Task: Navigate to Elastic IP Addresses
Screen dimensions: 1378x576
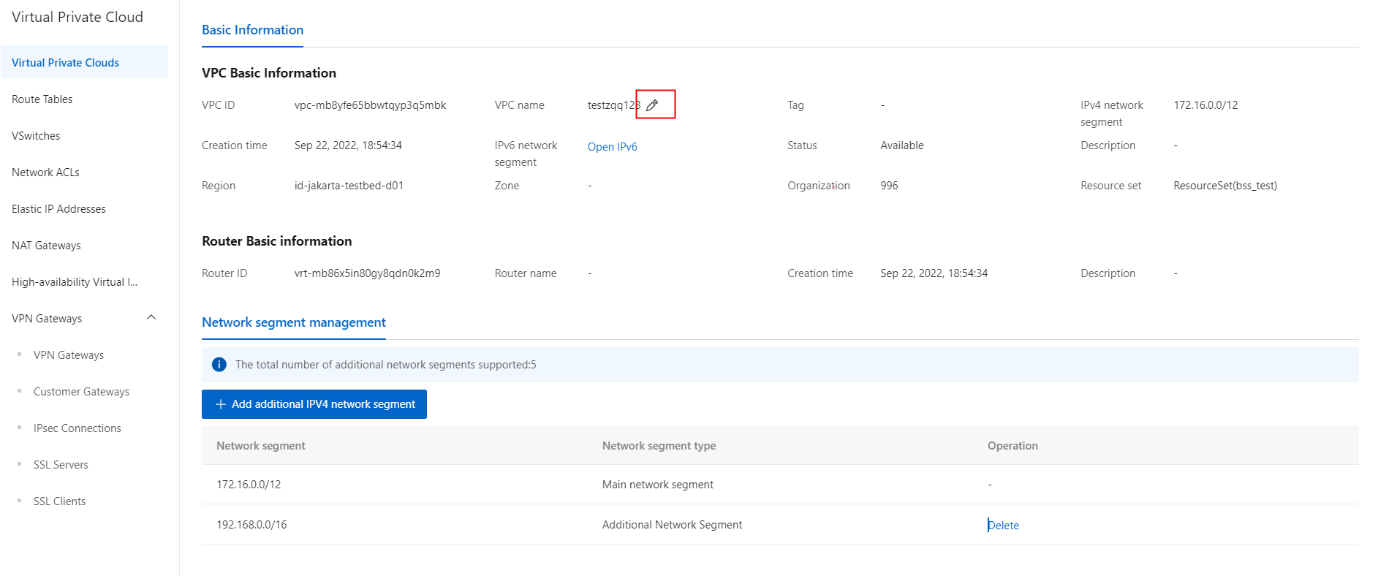Action: pyautogui.click(x=58, y=209)
